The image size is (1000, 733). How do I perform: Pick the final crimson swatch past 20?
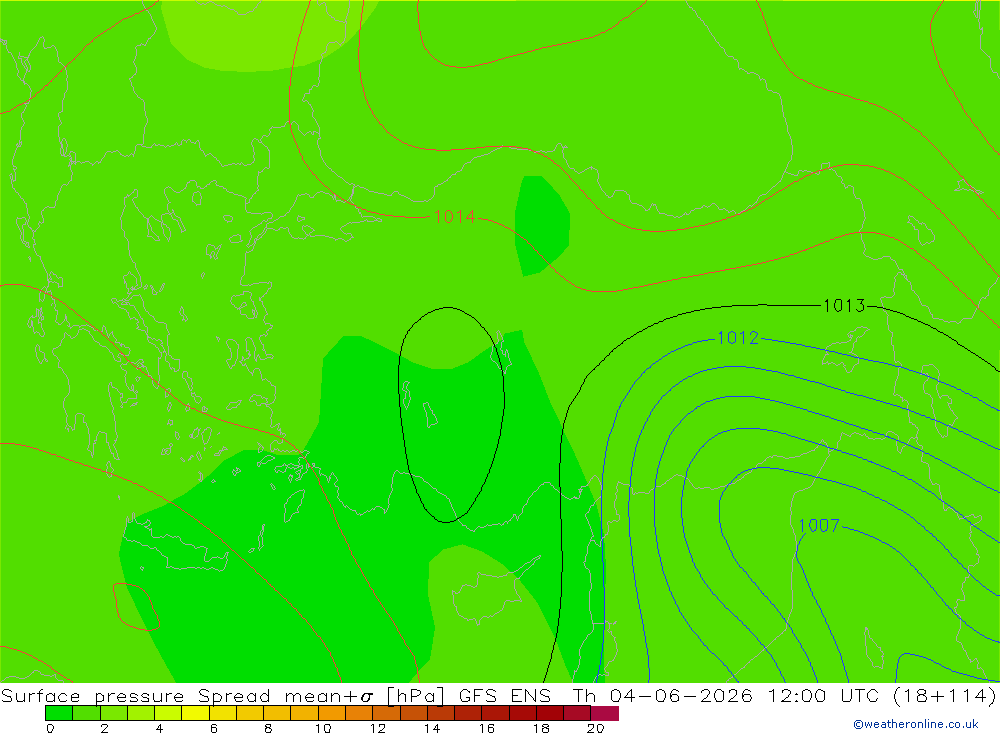[x=605, y=713]
